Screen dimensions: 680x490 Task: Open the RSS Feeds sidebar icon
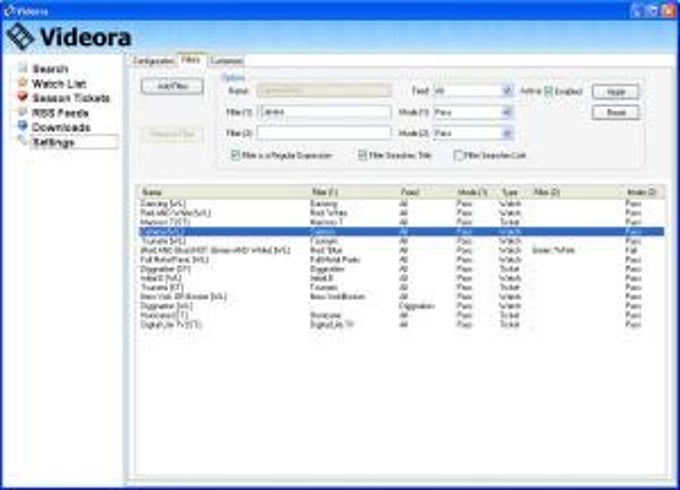click(x=23, y=112)
